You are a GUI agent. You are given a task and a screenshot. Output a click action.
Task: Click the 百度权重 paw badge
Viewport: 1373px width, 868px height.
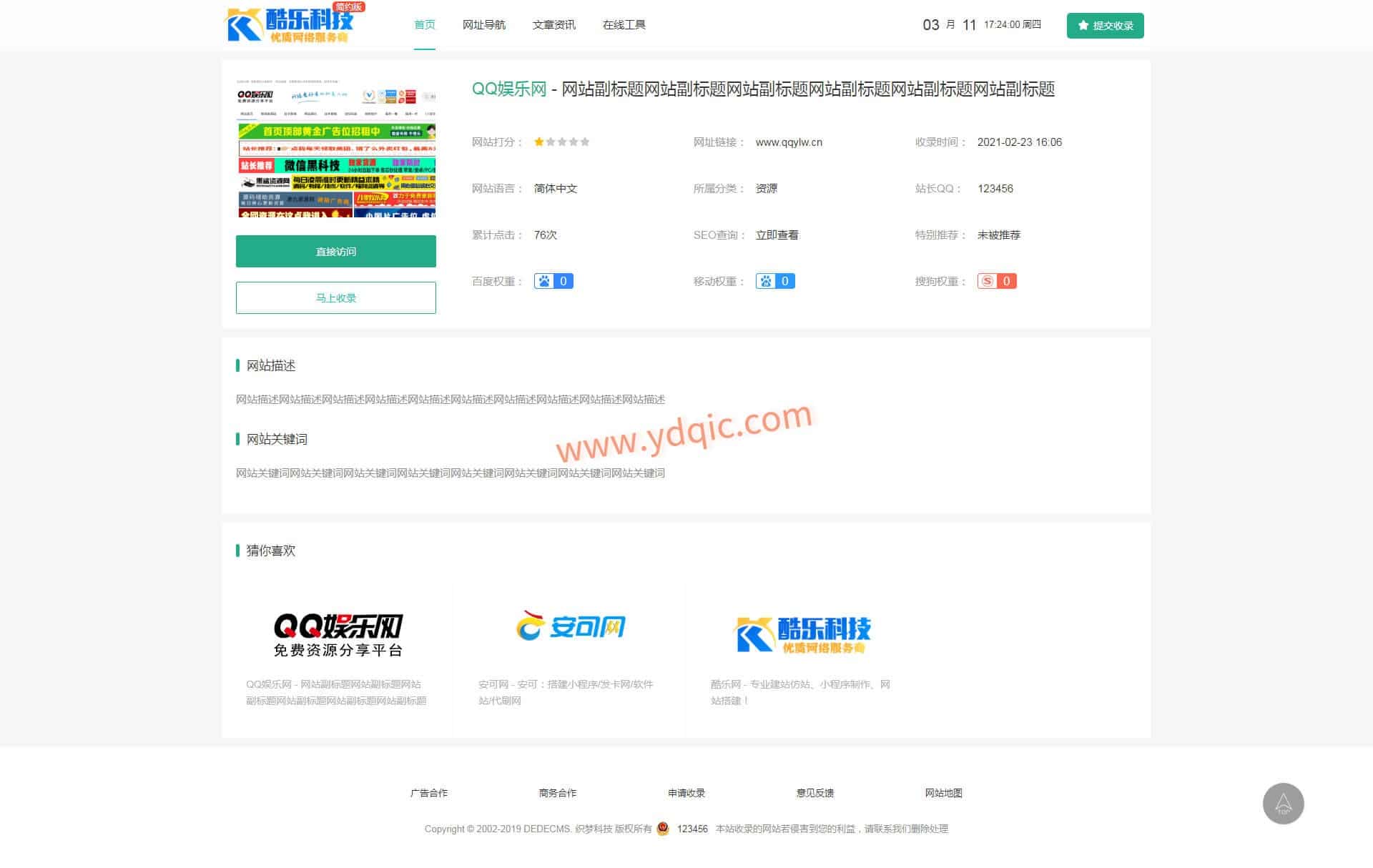coord(553,281)
